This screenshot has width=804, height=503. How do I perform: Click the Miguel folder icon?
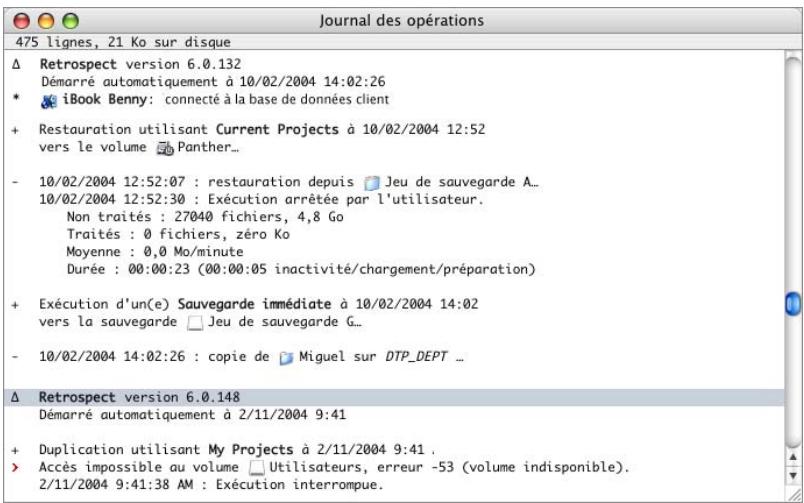coord(286,358)
